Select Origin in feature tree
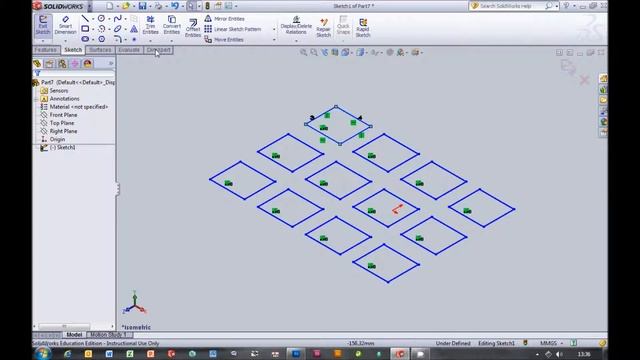Screen dimensions: 640x360 pos(53,139)
